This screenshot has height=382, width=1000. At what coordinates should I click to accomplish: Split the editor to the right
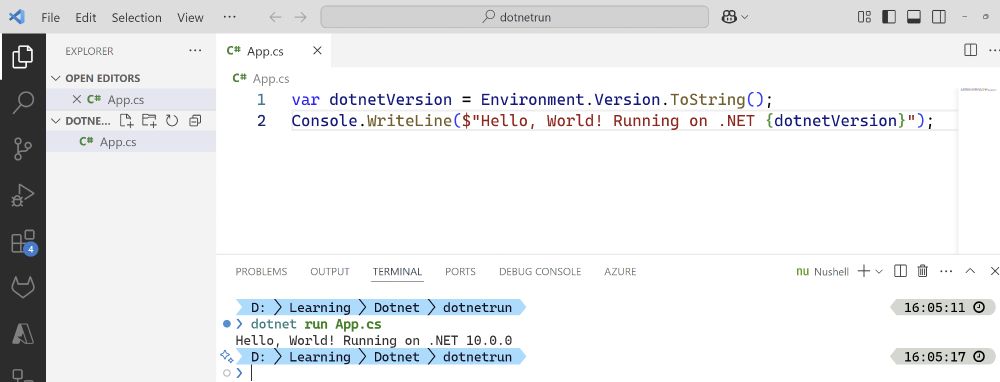(x=970, y=50)
